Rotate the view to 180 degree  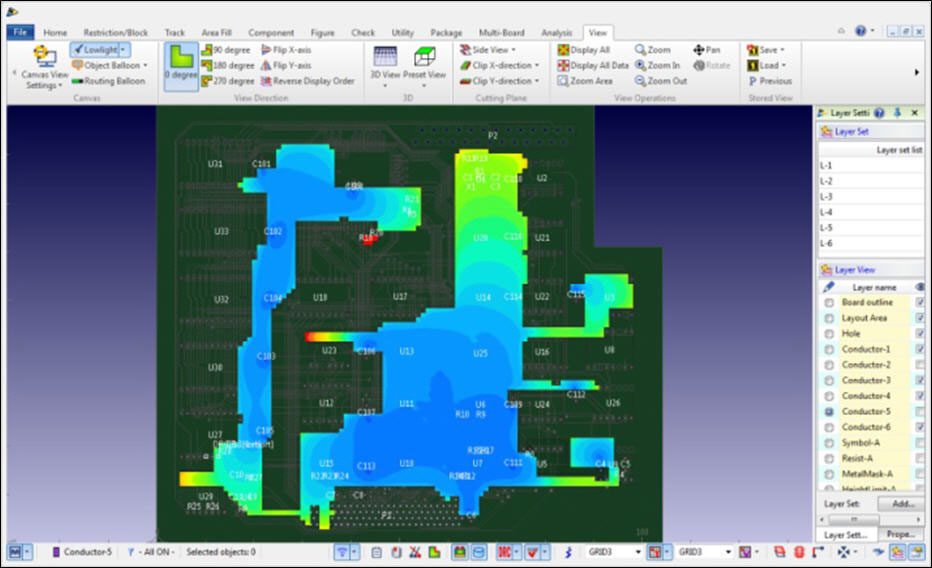228,65
